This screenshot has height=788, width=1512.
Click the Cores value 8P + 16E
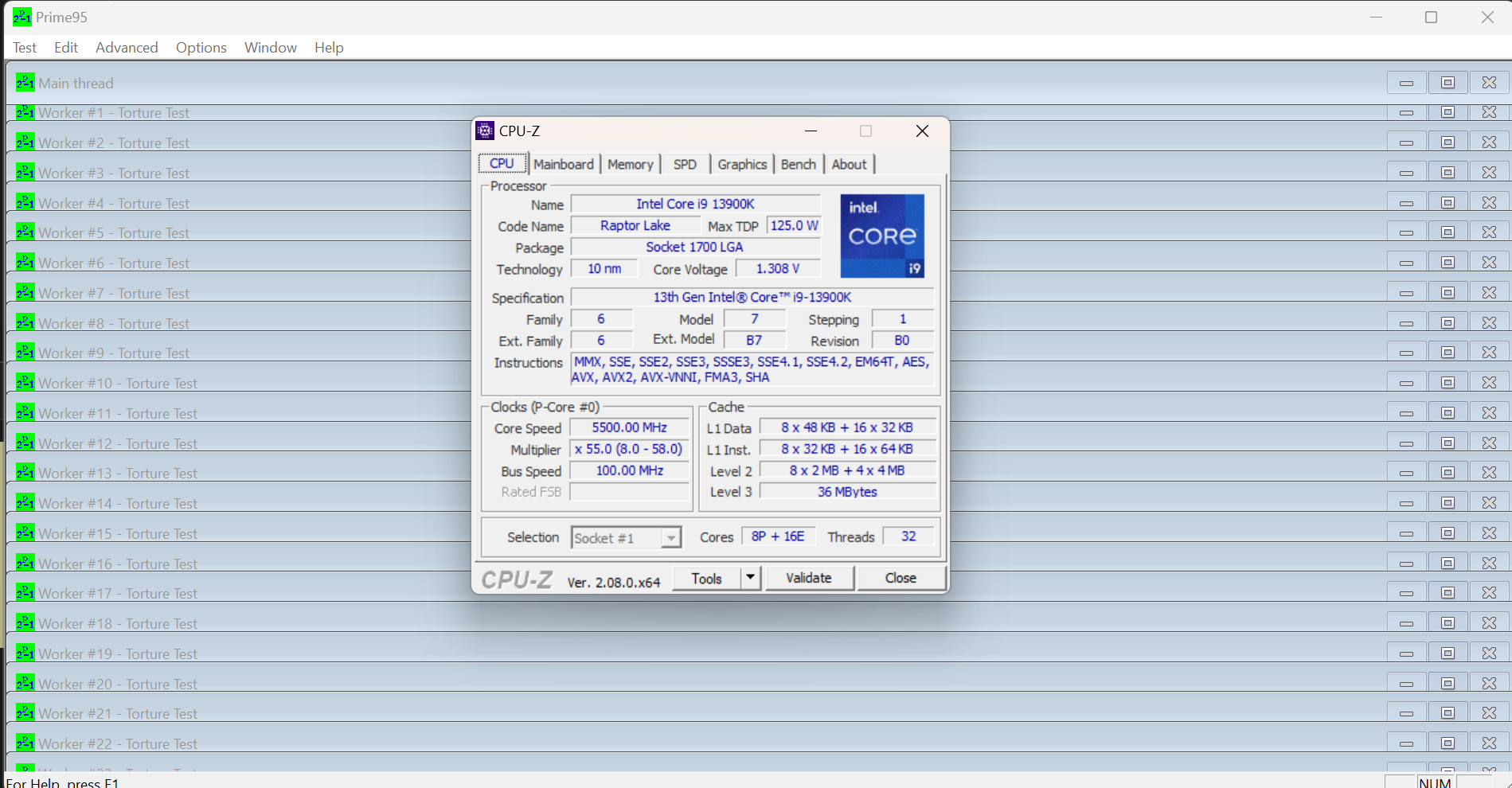click(778, 536)
